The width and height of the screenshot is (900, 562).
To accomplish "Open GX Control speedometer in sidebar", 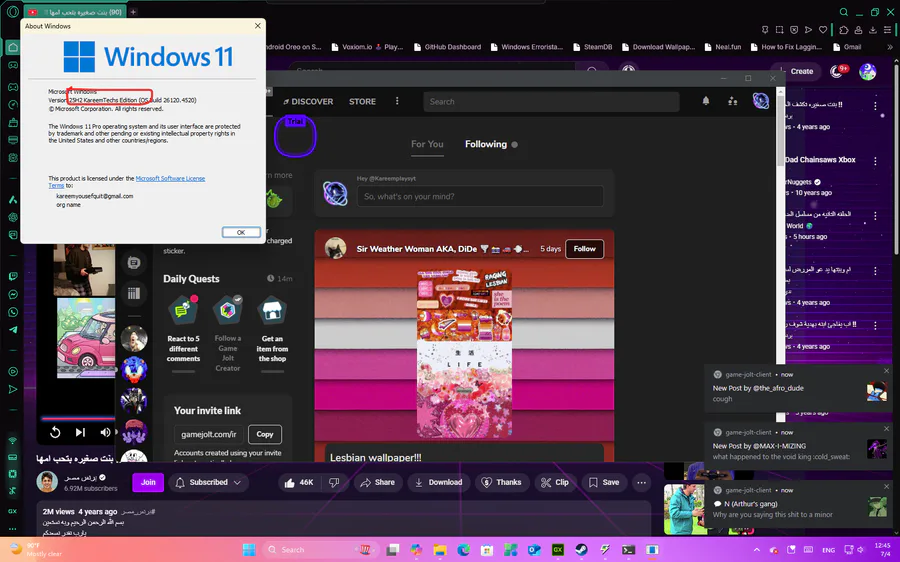I will click(x=13, y=105).
